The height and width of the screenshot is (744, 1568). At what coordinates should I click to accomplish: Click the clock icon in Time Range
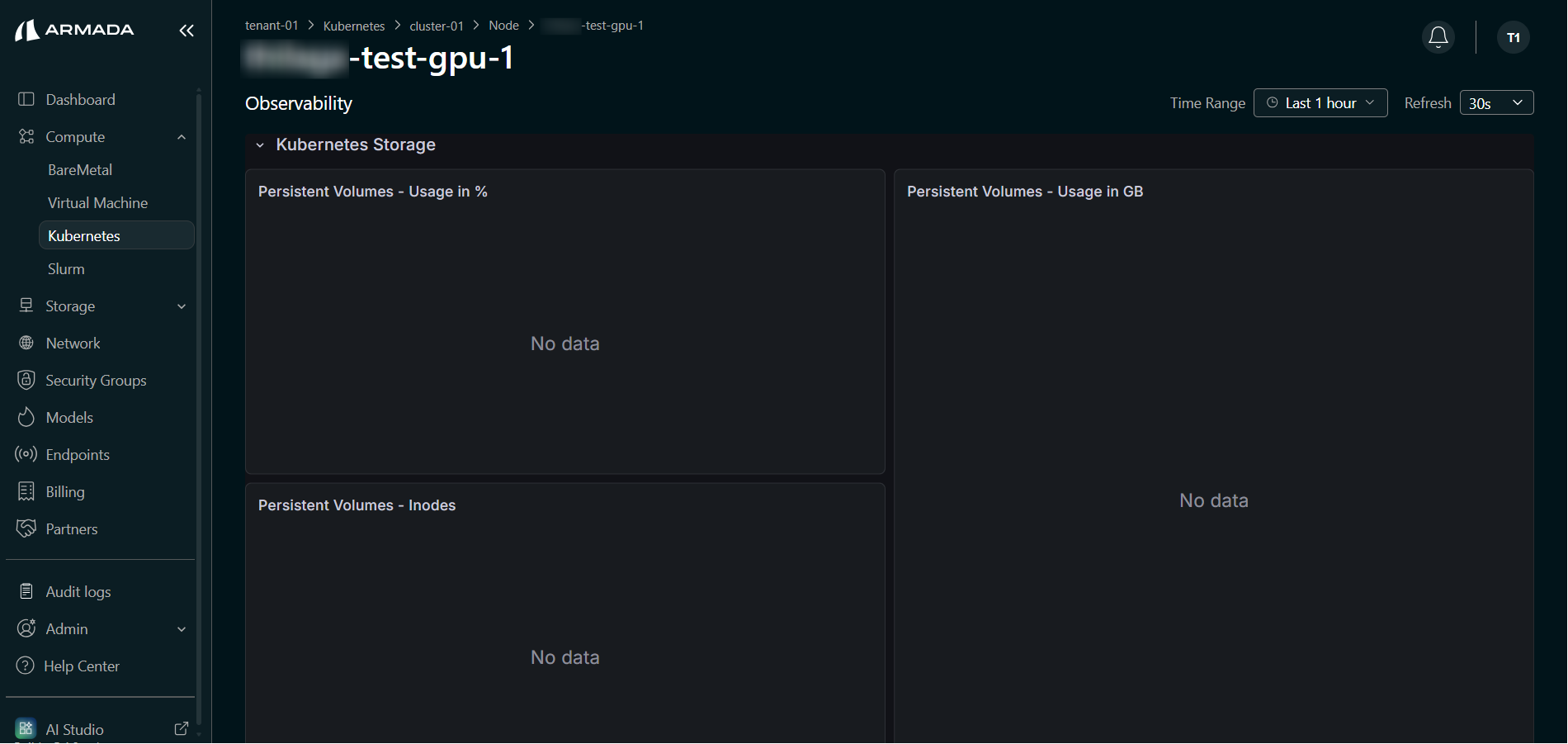1273,102
